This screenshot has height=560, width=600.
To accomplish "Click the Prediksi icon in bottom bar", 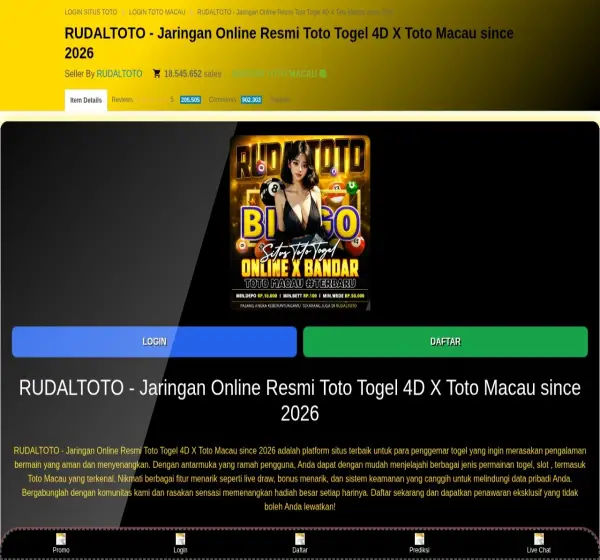I will point(419,539).
